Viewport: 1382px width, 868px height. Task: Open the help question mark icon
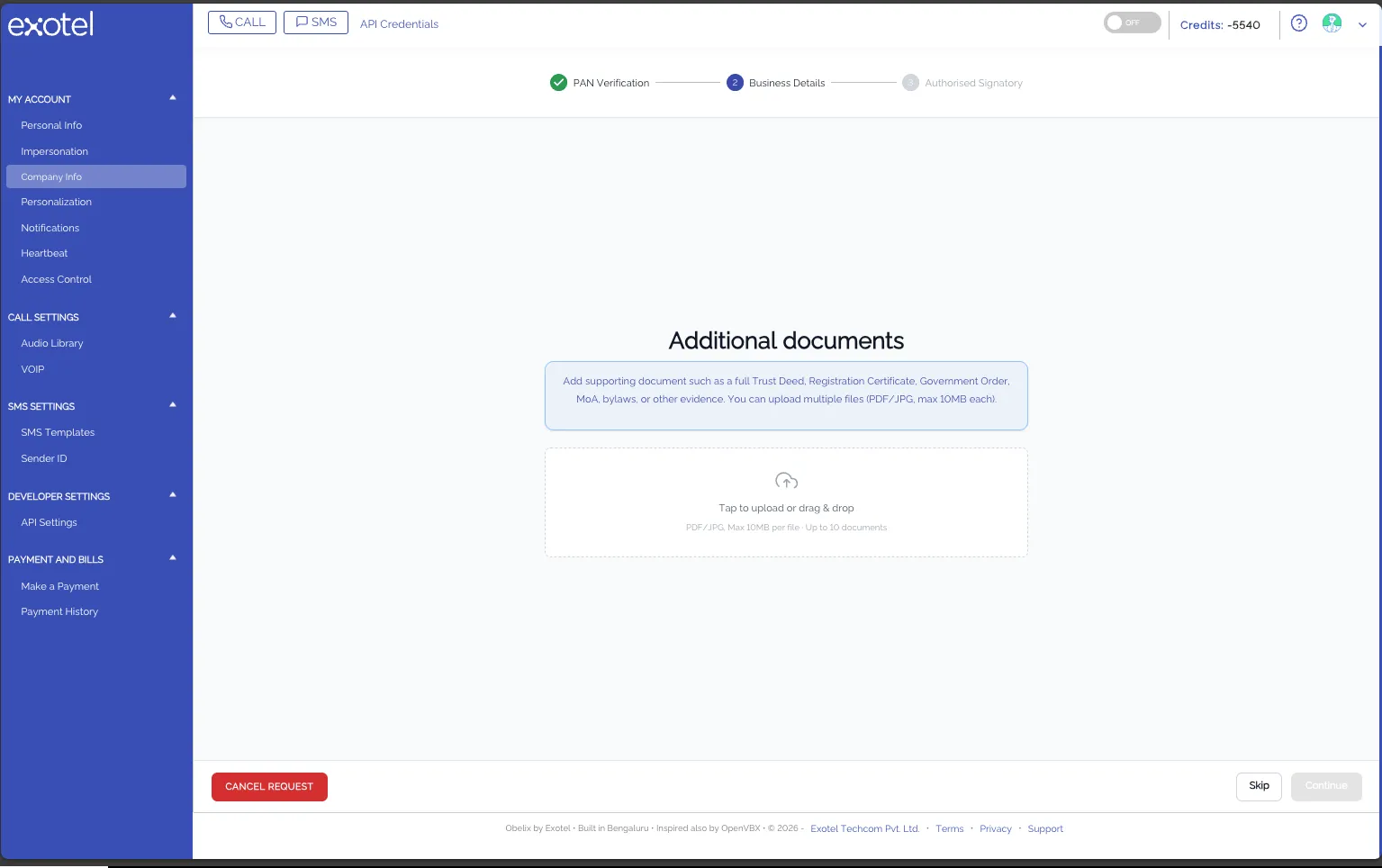[1298, 23]
